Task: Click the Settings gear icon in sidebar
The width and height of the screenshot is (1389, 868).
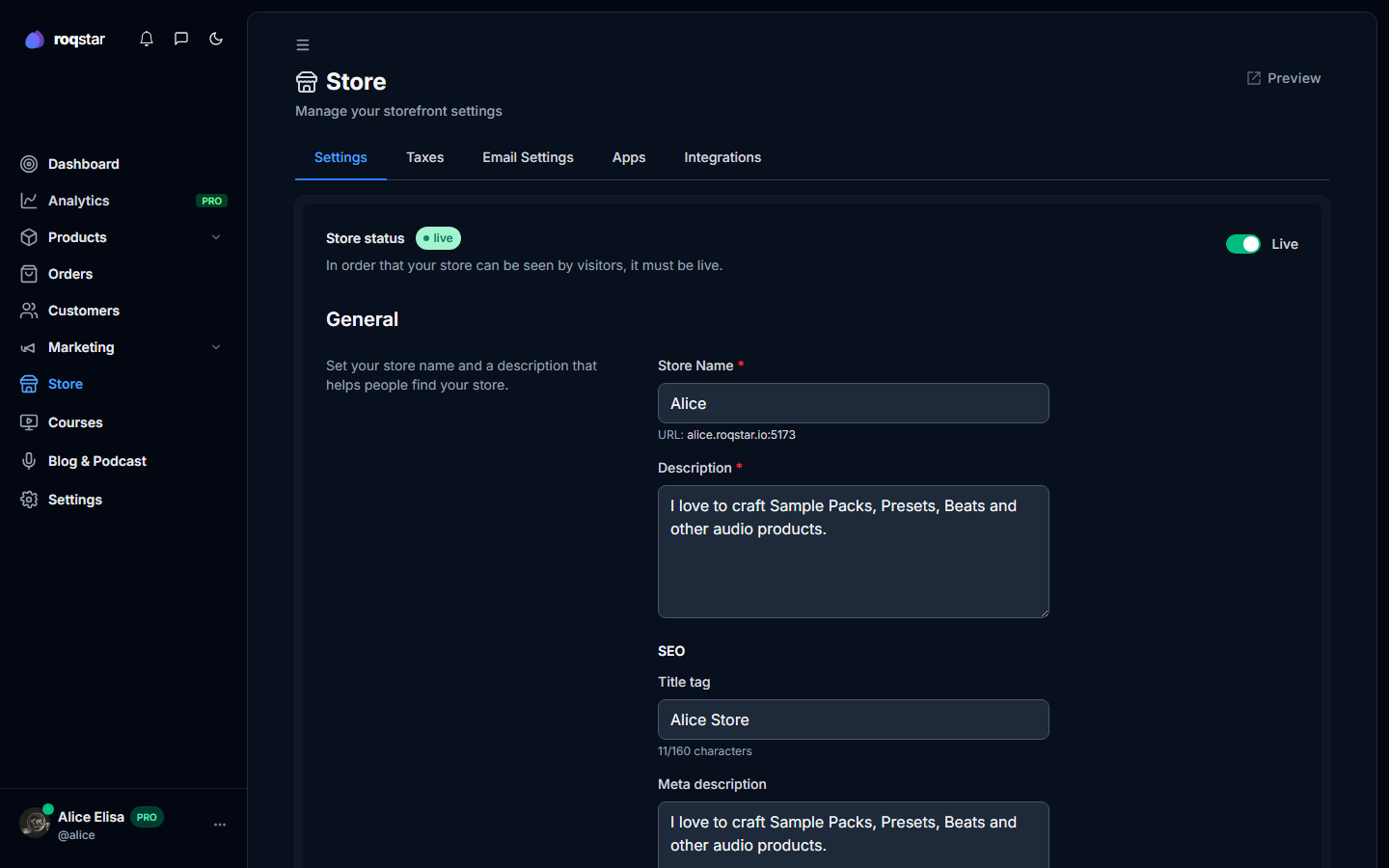Action: pyautogui.click(x=29, y=500)
